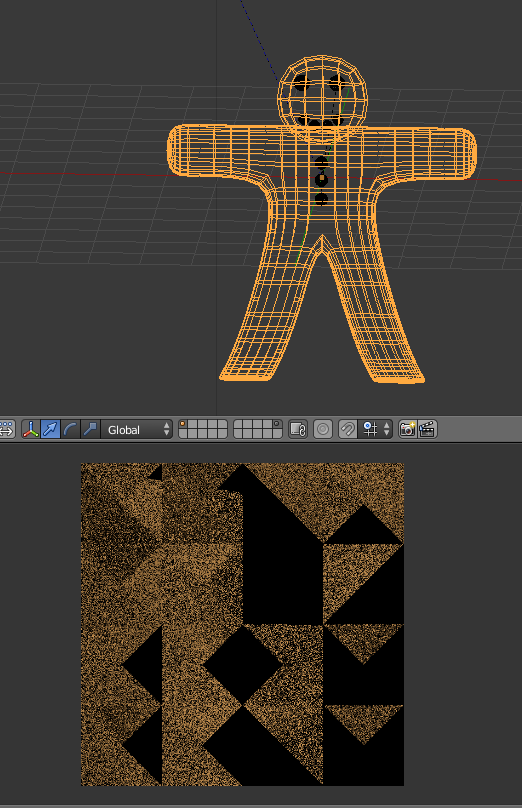Toggle the snap magnet icon

[348, 429]
